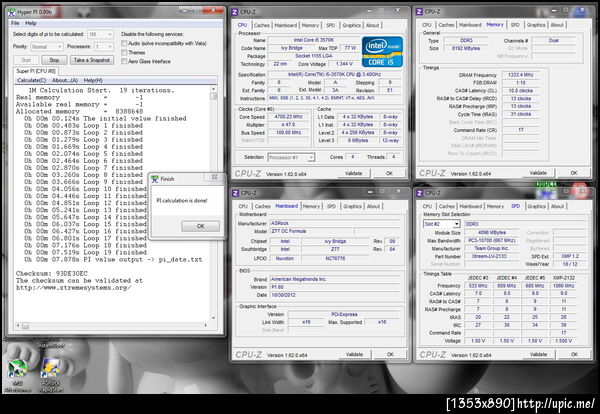Select Mainboard tab in bottom-left CPU-Z window
Viewport: 600px width, 414px height.
pos(287,206)
